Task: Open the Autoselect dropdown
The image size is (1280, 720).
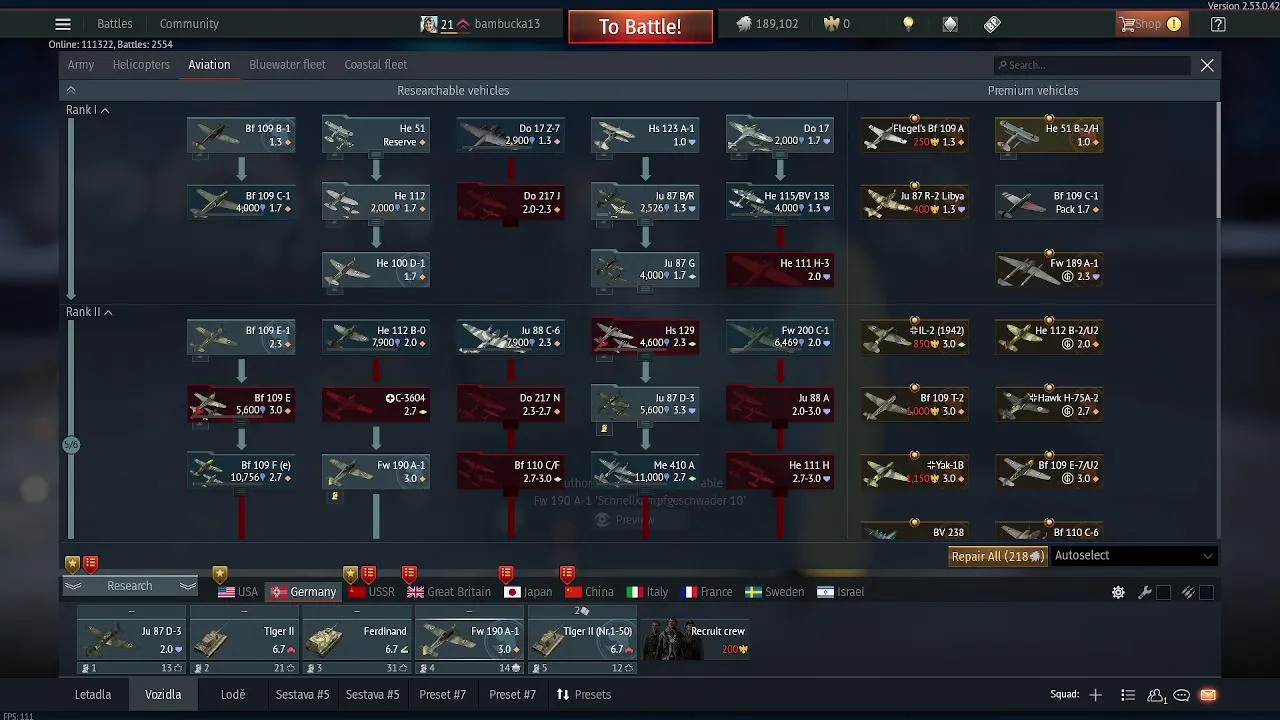Action: tap(1134, 556)
